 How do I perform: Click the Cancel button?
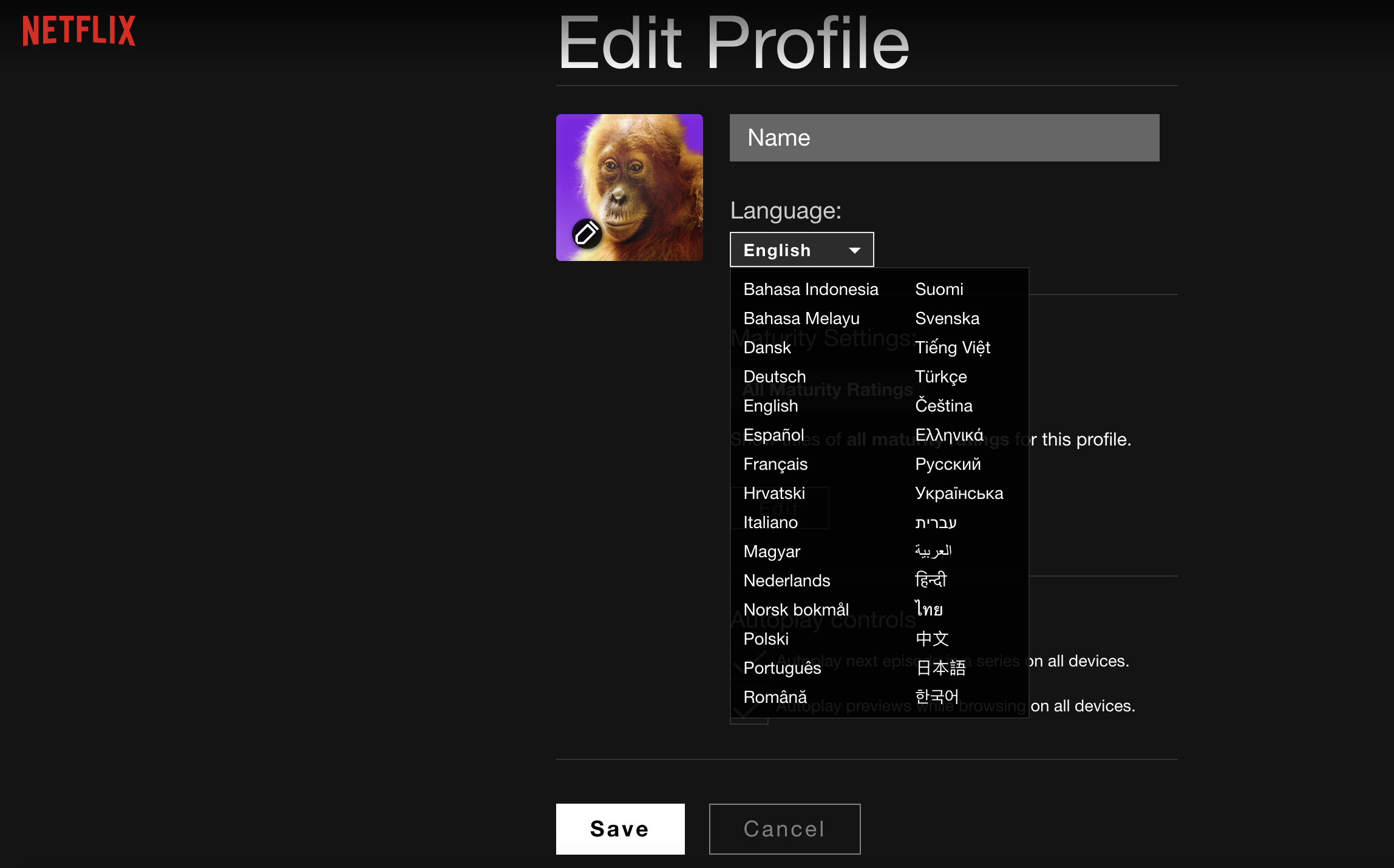(785, 827)
